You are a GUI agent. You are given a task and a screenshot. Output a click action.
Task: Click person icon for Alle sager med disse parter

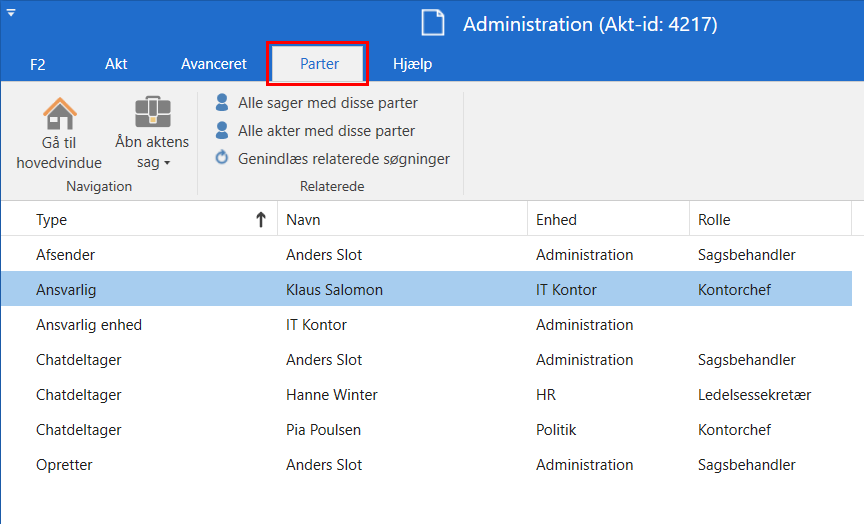click(222, 102)
